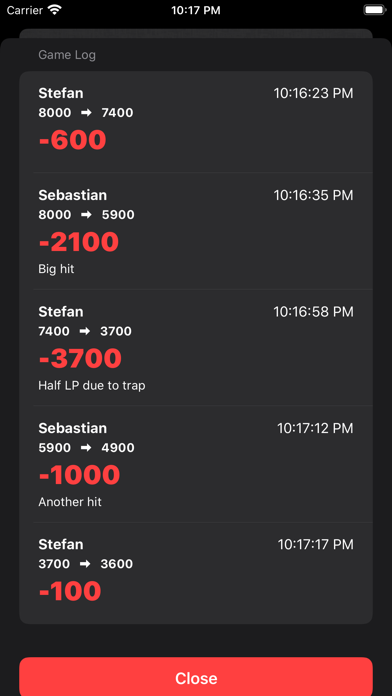The image size is (392, 696).
Task: Click arrow between 3700 and 3600
Action: tap(85, 564)
